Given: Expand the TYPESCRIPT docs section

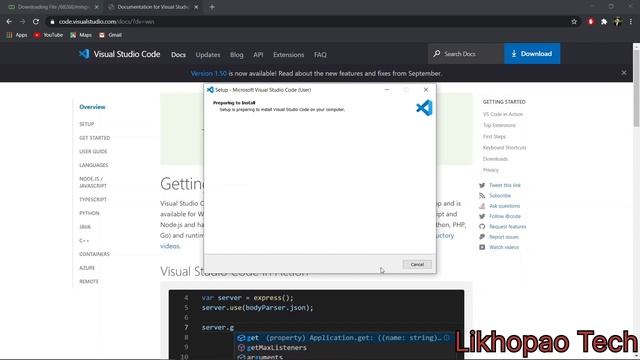Looking at the screenshot, I should pos(93,200).
